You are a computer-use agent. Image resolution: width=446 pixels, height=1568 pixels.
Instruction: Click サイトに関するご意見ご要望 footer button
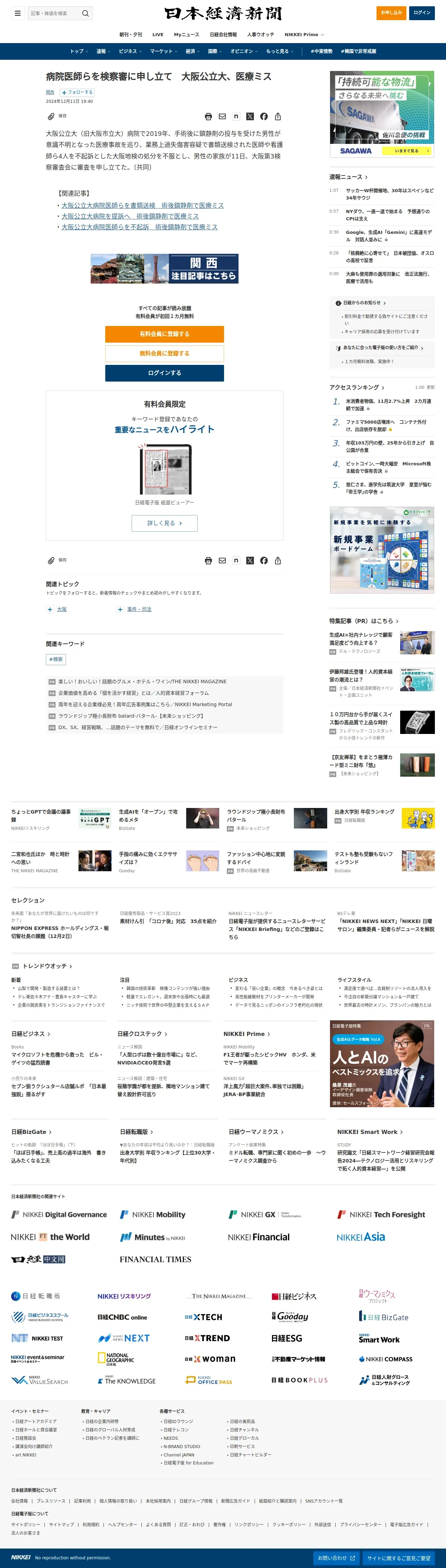(x=398, y=1558)
